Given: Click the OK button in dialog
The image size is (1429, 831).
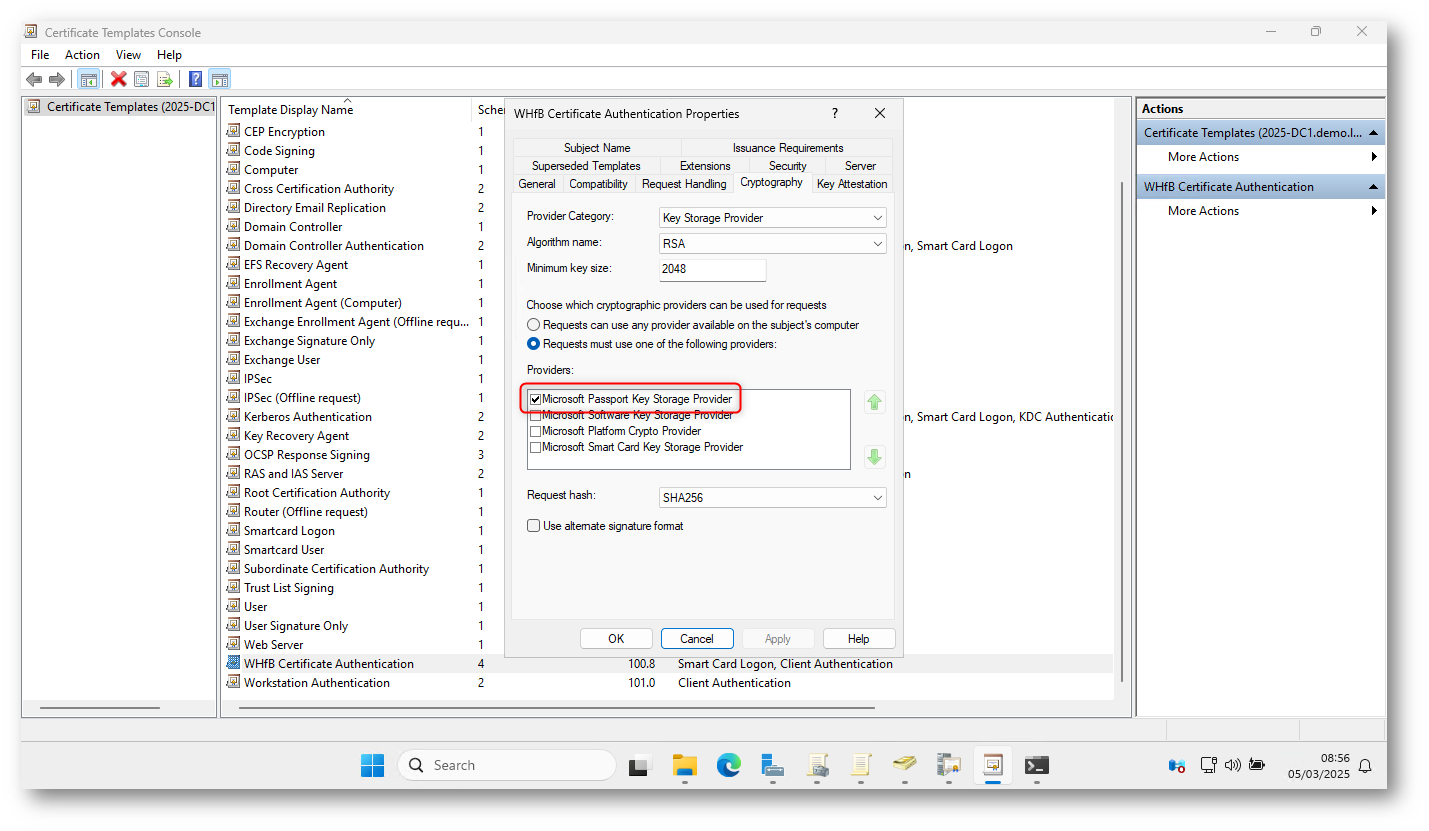Looking at the screenshot, I should [x=616, y=639].
